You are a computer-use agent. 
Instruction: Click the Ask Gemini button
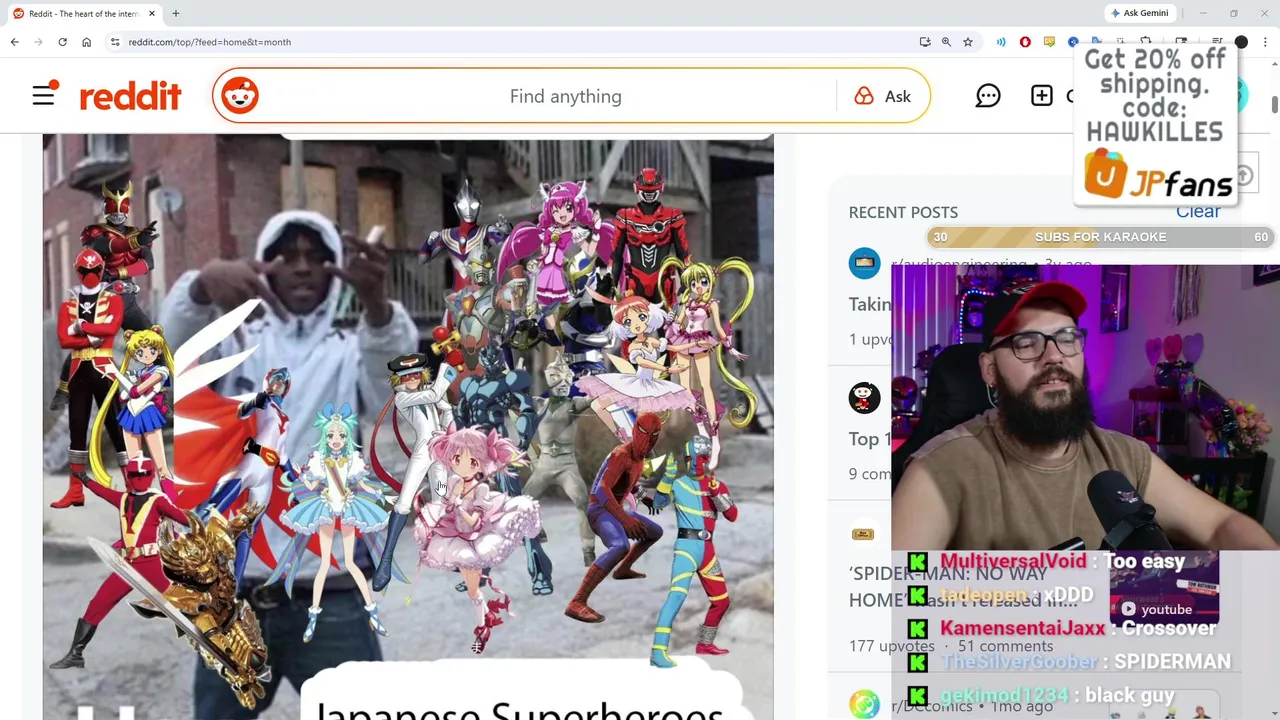click(x=1139, y=13)
